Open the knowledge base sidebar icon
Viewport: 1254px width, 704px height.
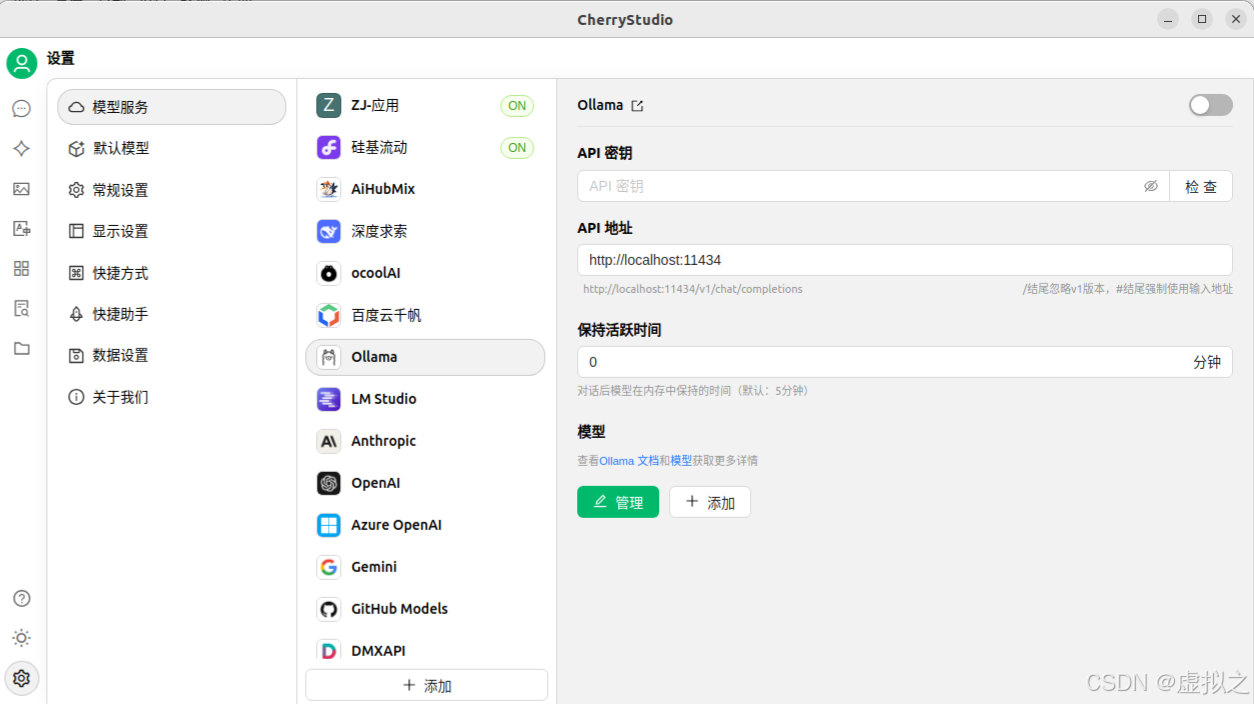click(21, 308)
